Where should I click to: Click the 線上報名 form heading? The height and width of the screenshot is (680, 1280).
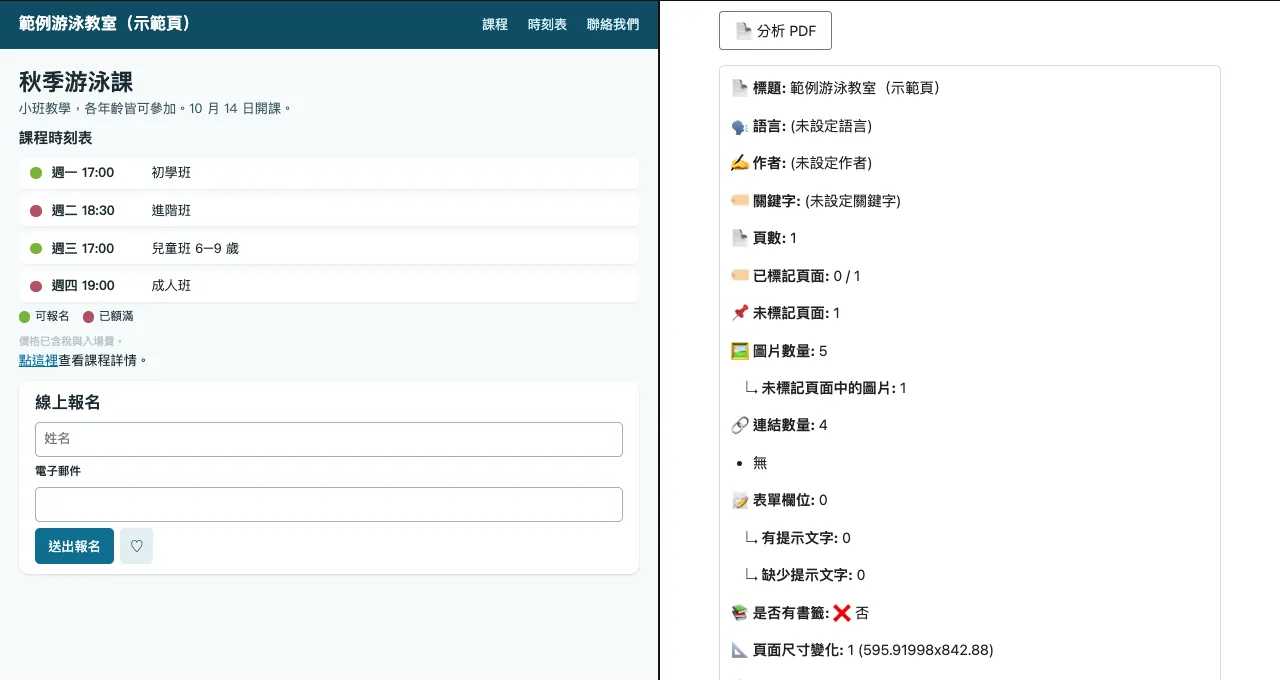pyautogui.click(x=68, y=403)
